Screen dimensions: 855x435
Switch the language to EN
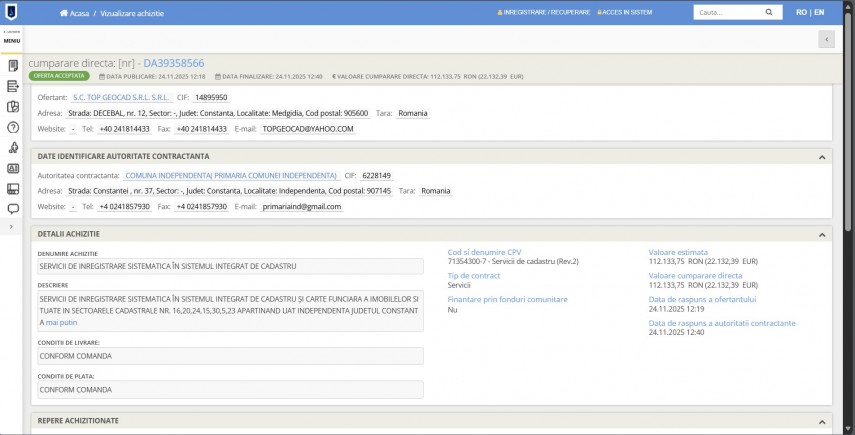pyautogui.click(x=819, y=13)
